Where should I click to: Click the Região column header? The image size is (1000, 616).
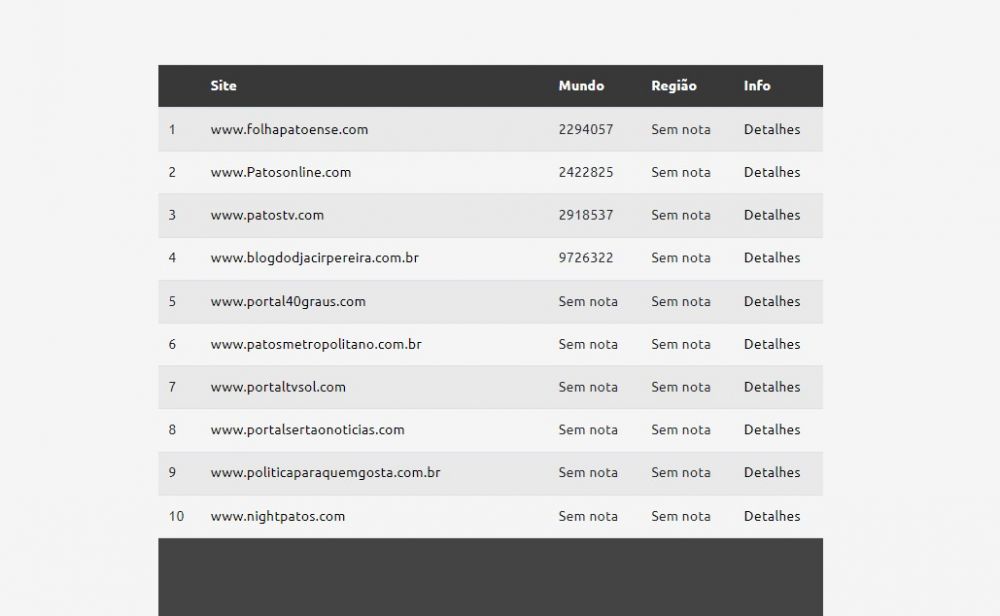(x=673, y=85)
